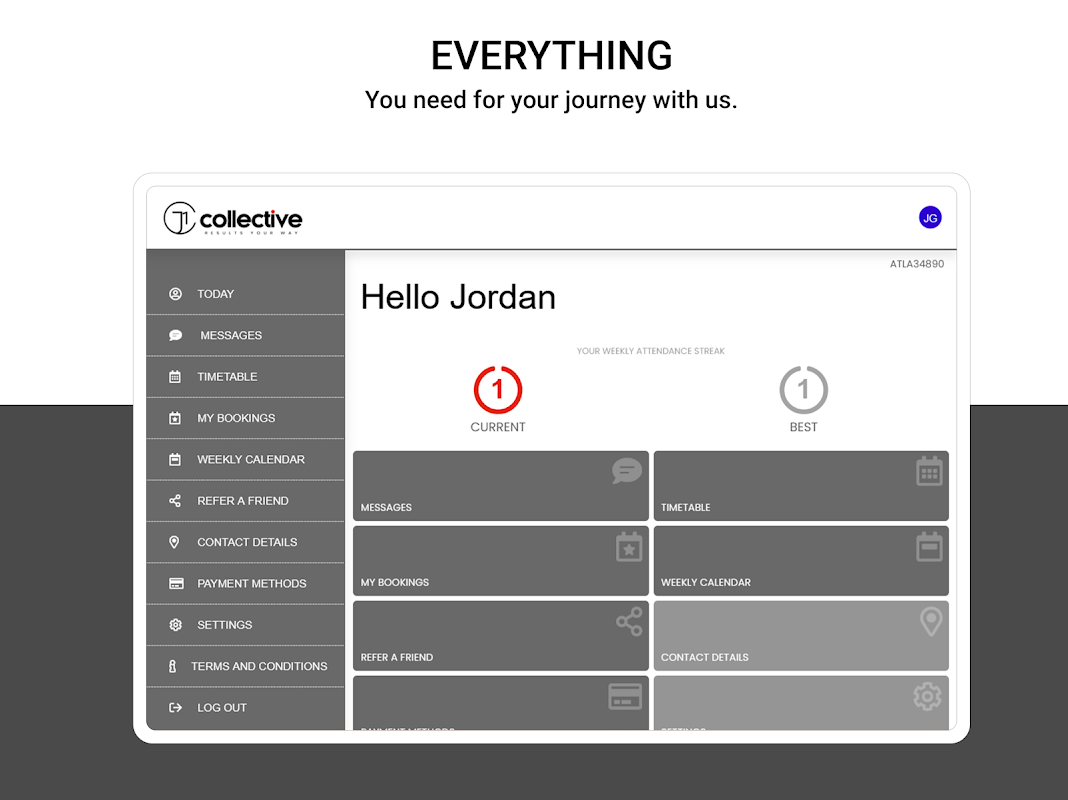Click the Weekly Calendar sidebar icon
Image resolution: width=1068 pixels, height=800 pixels.
[x=175, y=460]
